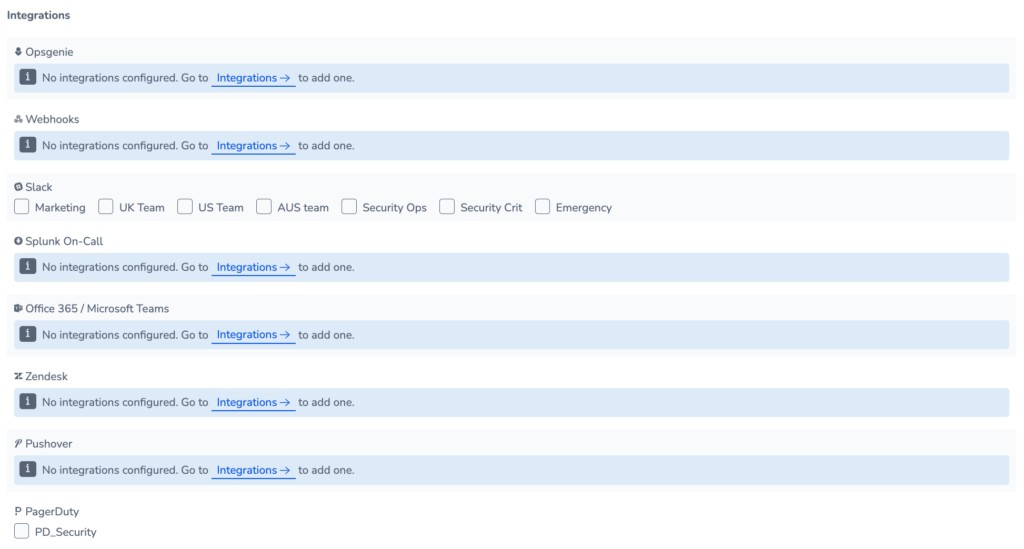Check the Emergency Slack checkbox
Image resolution: width=1024 pixels, height=549 pixels.
click(x=543, y=207)
